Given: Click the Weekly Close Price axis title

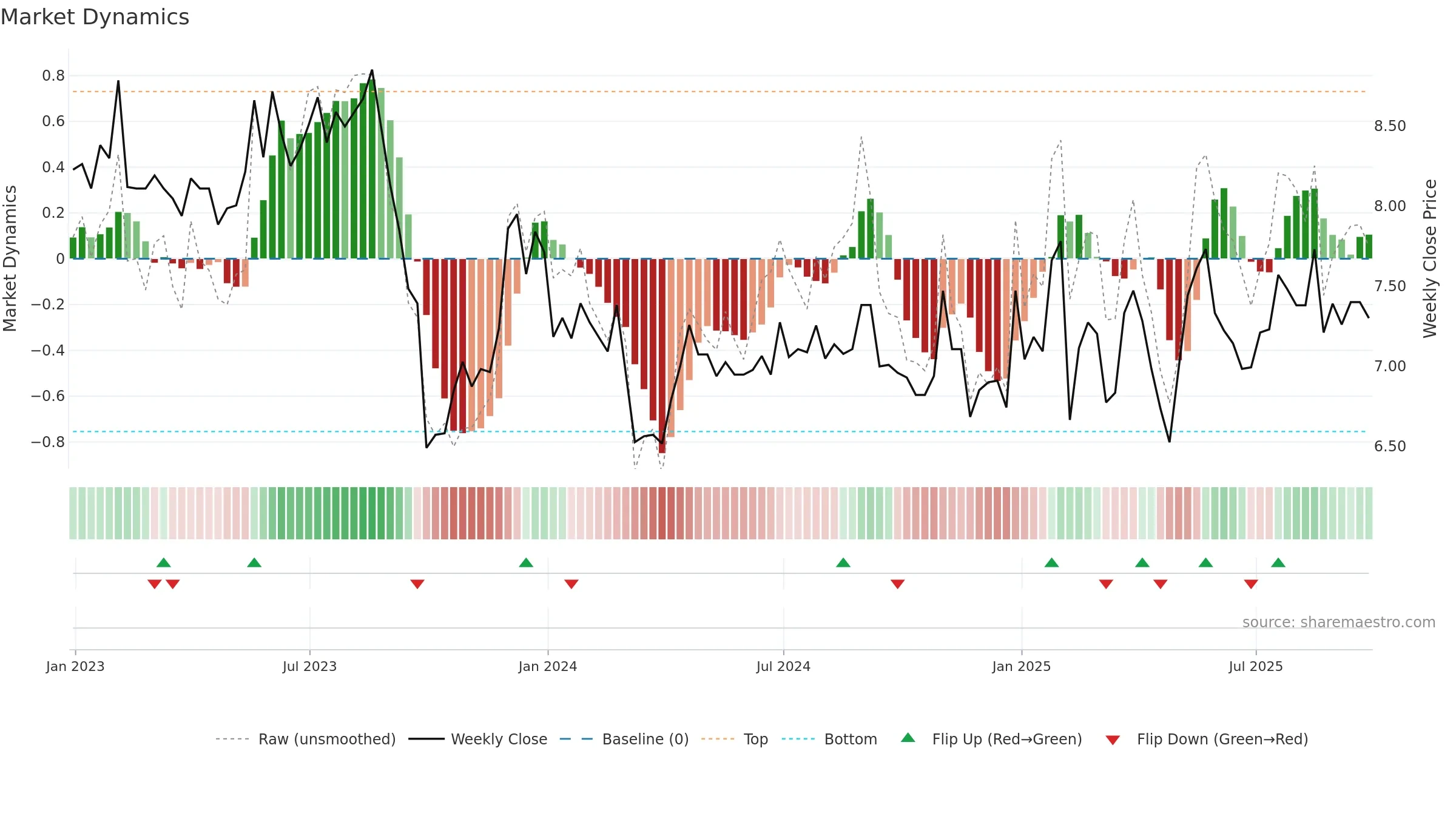Looking at the screenshot, I should pyautogui.click(x=1430, y=258).
